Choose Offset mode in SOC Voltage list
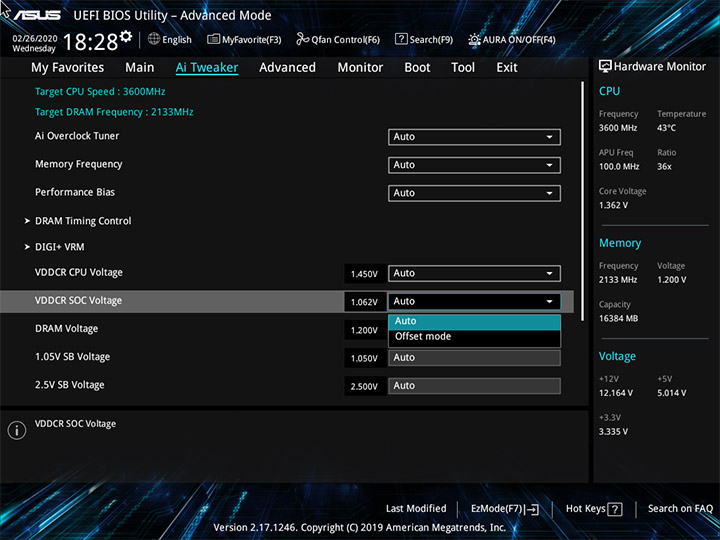This screenshot has height=540, width=720. click(x=474, y=337)
